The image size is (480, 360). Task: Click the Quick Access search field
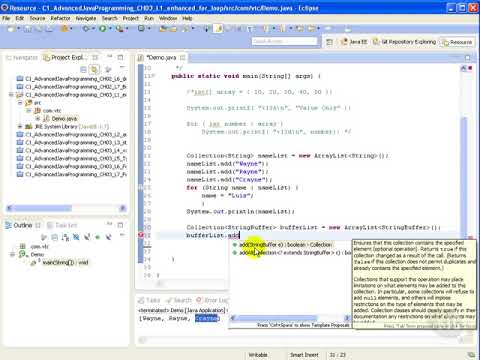click(x=284, y=41)
